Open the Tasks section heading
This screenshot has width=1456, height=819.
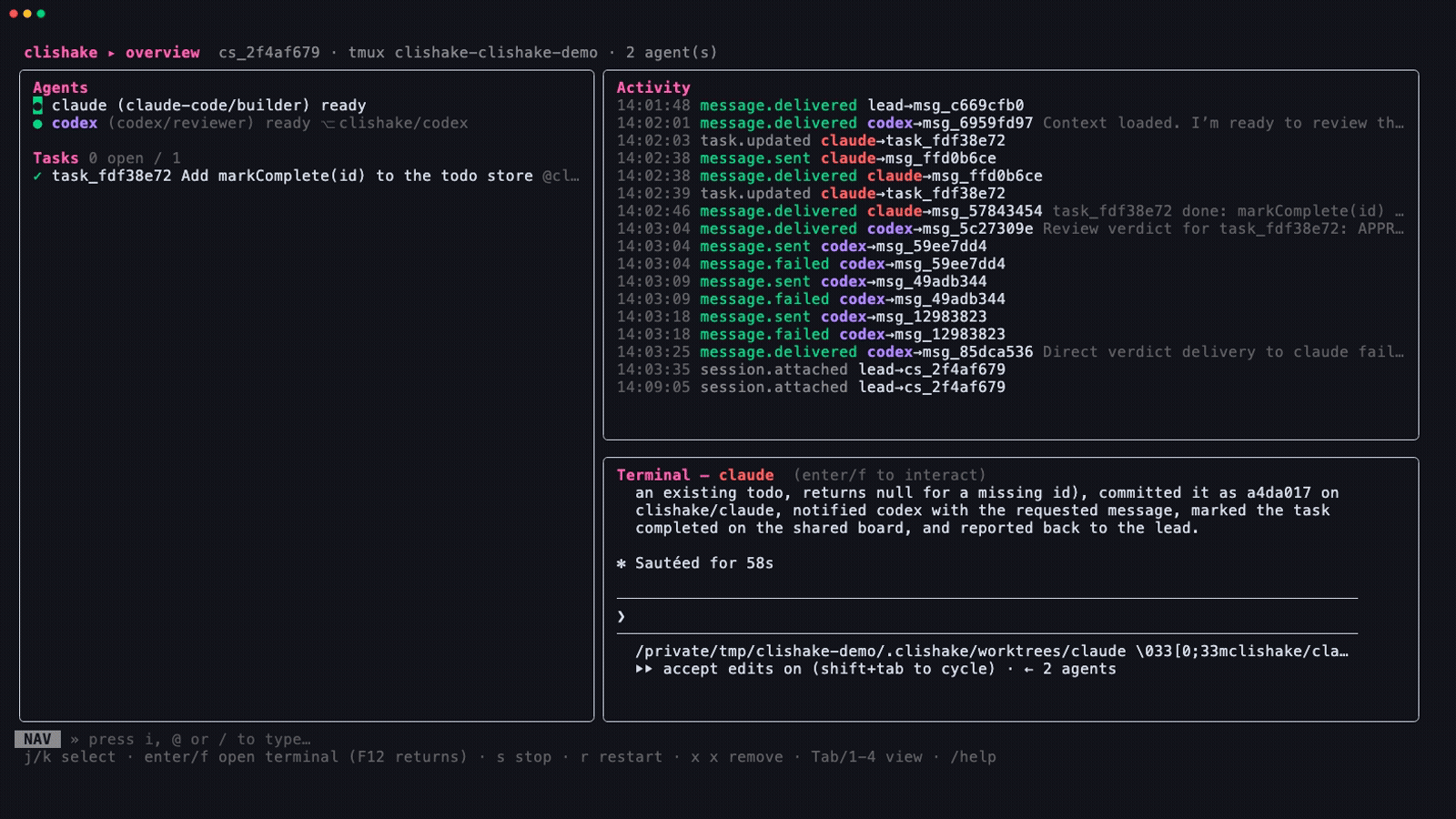pyautogui.click(x=56, y=158)
